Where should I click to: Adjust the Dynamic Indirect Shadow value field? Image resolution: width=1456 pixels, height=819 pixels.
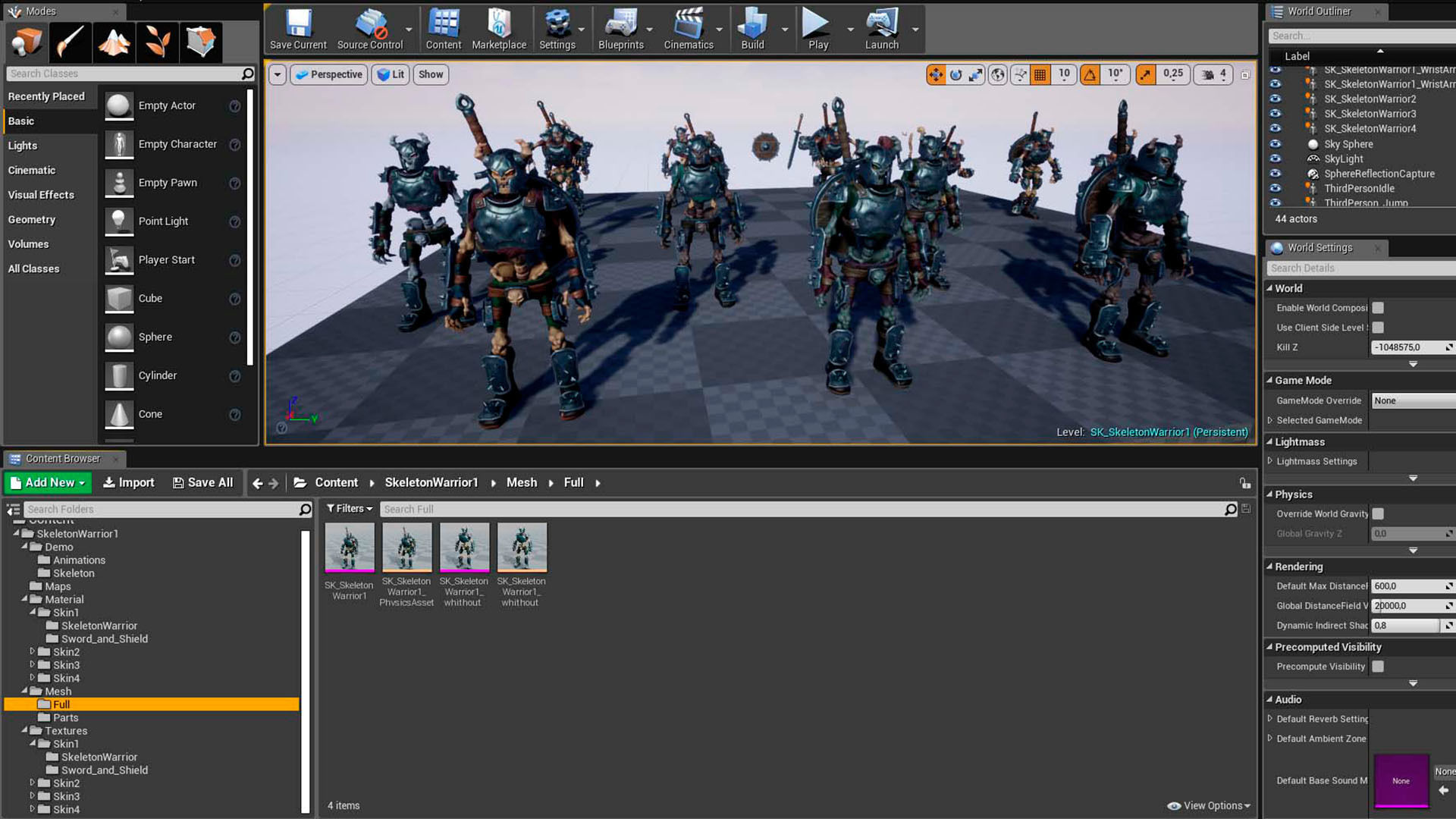click(1405, 626)
